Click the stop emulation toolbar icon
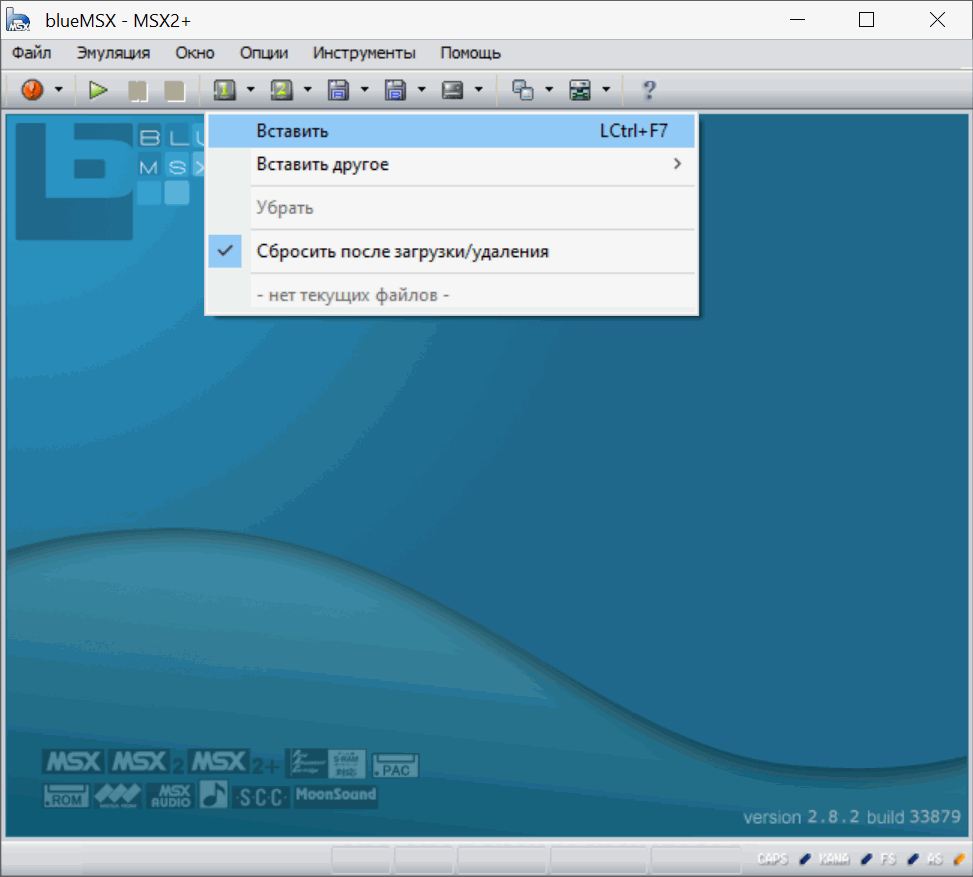Screen dimensions: 973x877 click(x=174, y=91)
